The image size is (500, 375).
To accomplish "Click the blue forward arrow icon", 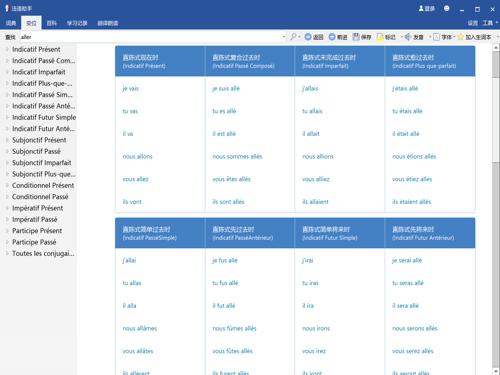I will [332, 37].
